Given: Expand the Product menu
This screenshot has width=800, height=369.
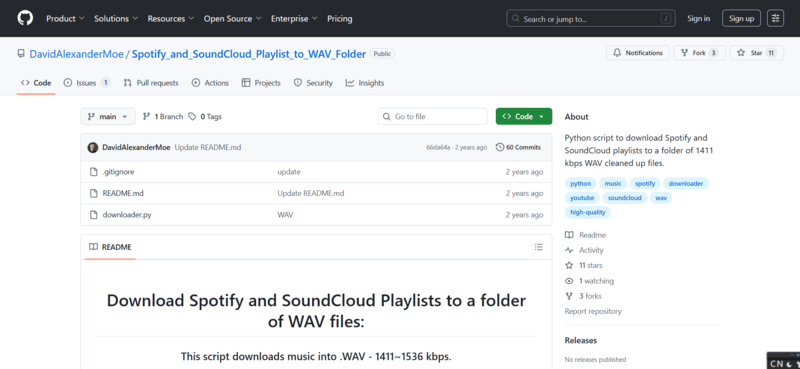Looking at the screenshot, I should pos(65,18).
